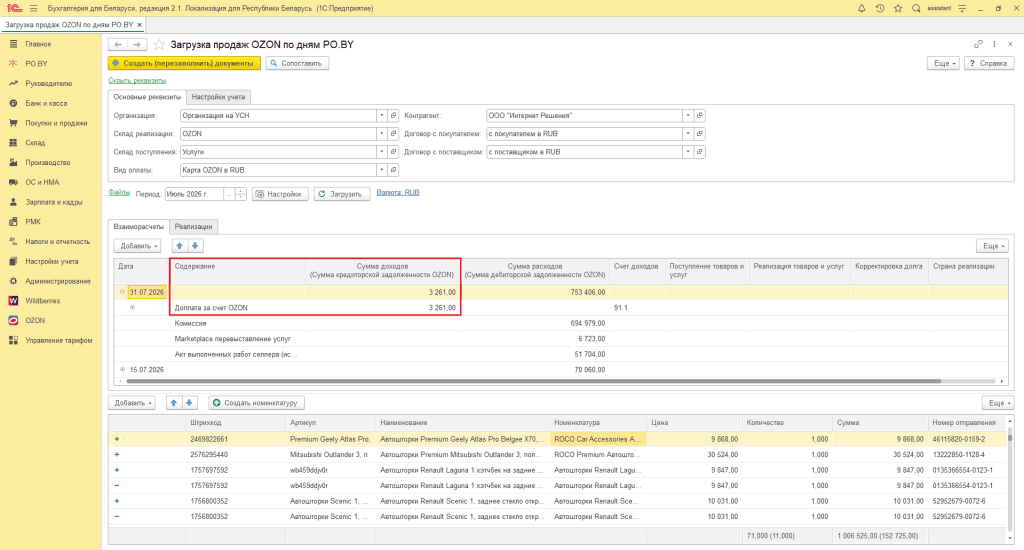
Task: Open Покупки и продажи section
Action: [x=56, y=123]
